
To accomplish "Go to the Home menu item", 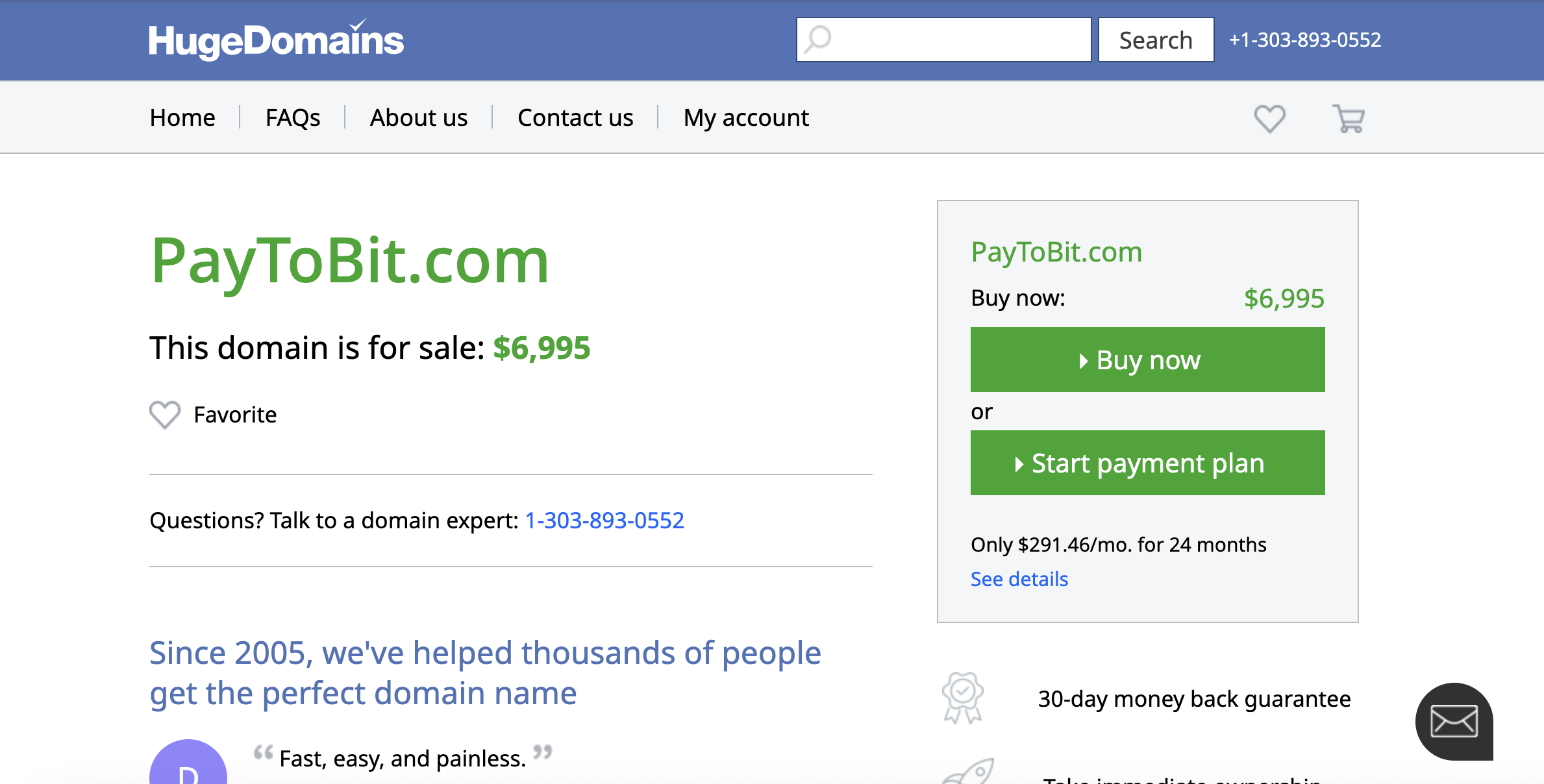I will point(182,117).
